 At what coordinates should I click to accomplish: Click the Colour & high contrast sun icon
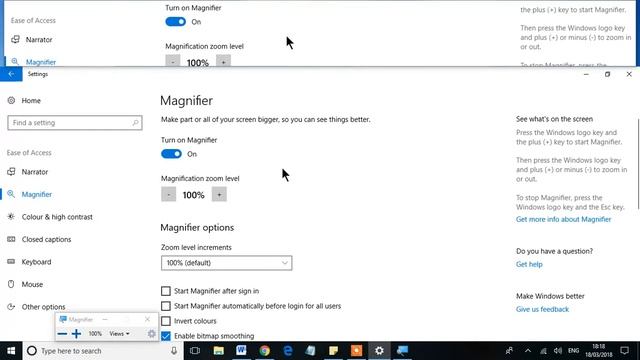point(11,217)
